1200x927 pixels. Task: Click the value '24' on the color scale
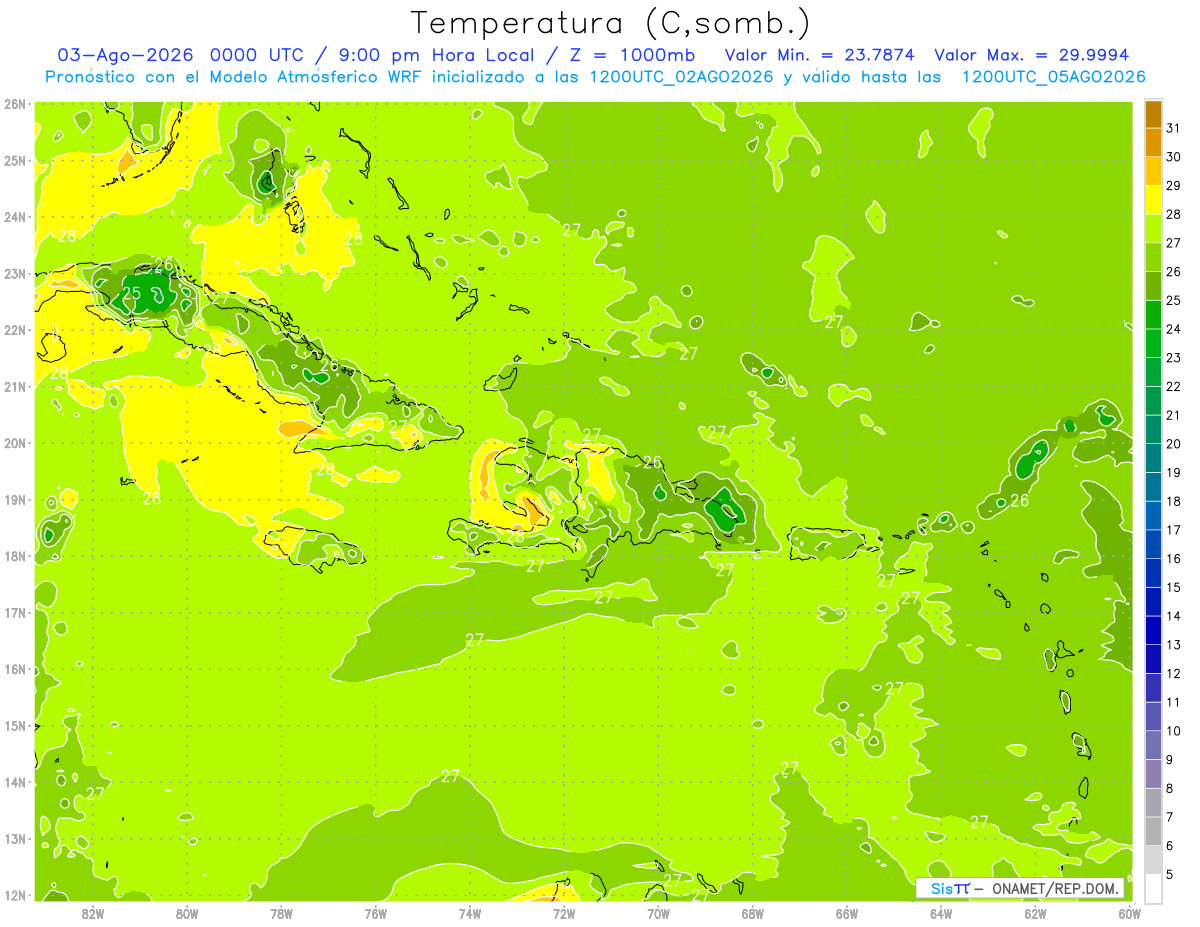coord(1174,329)
